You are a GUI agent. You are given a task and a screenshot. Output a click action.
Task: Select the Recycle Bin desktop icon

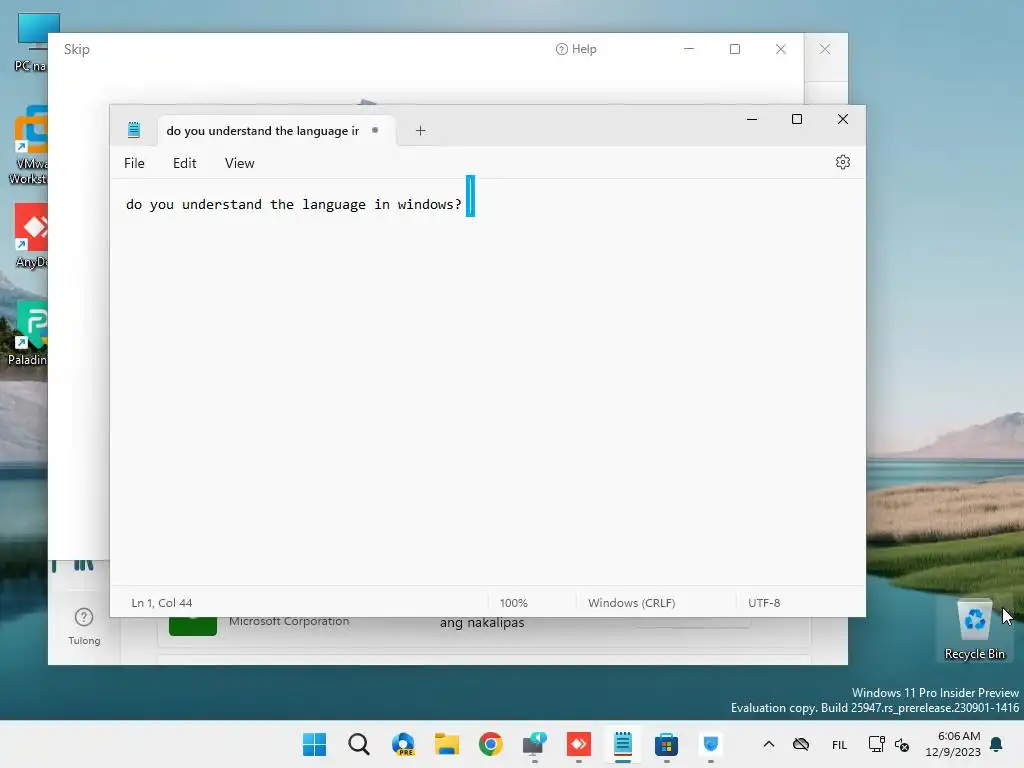click(x=974, y=629)
